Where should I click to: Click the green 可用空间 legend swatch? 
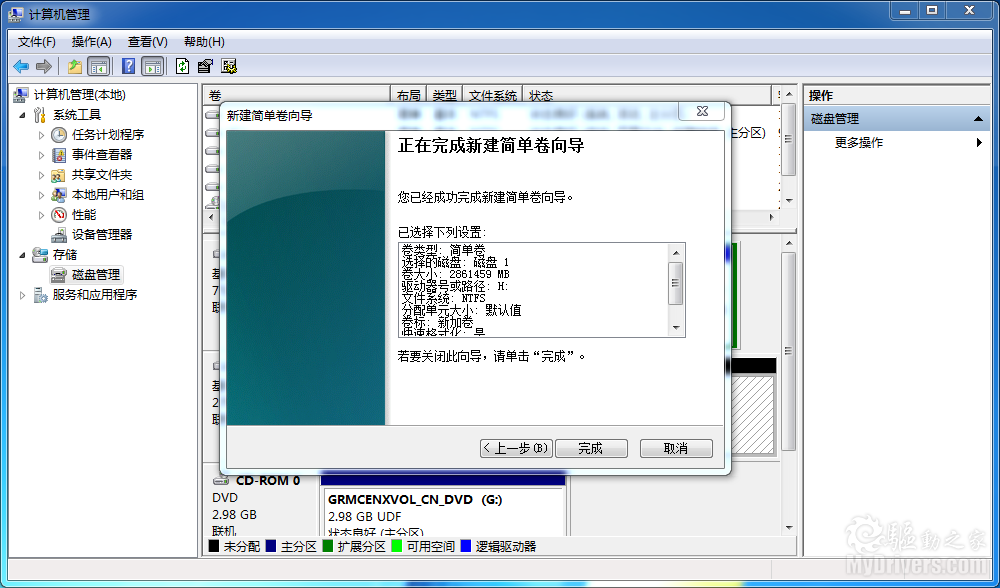(397, 547)
